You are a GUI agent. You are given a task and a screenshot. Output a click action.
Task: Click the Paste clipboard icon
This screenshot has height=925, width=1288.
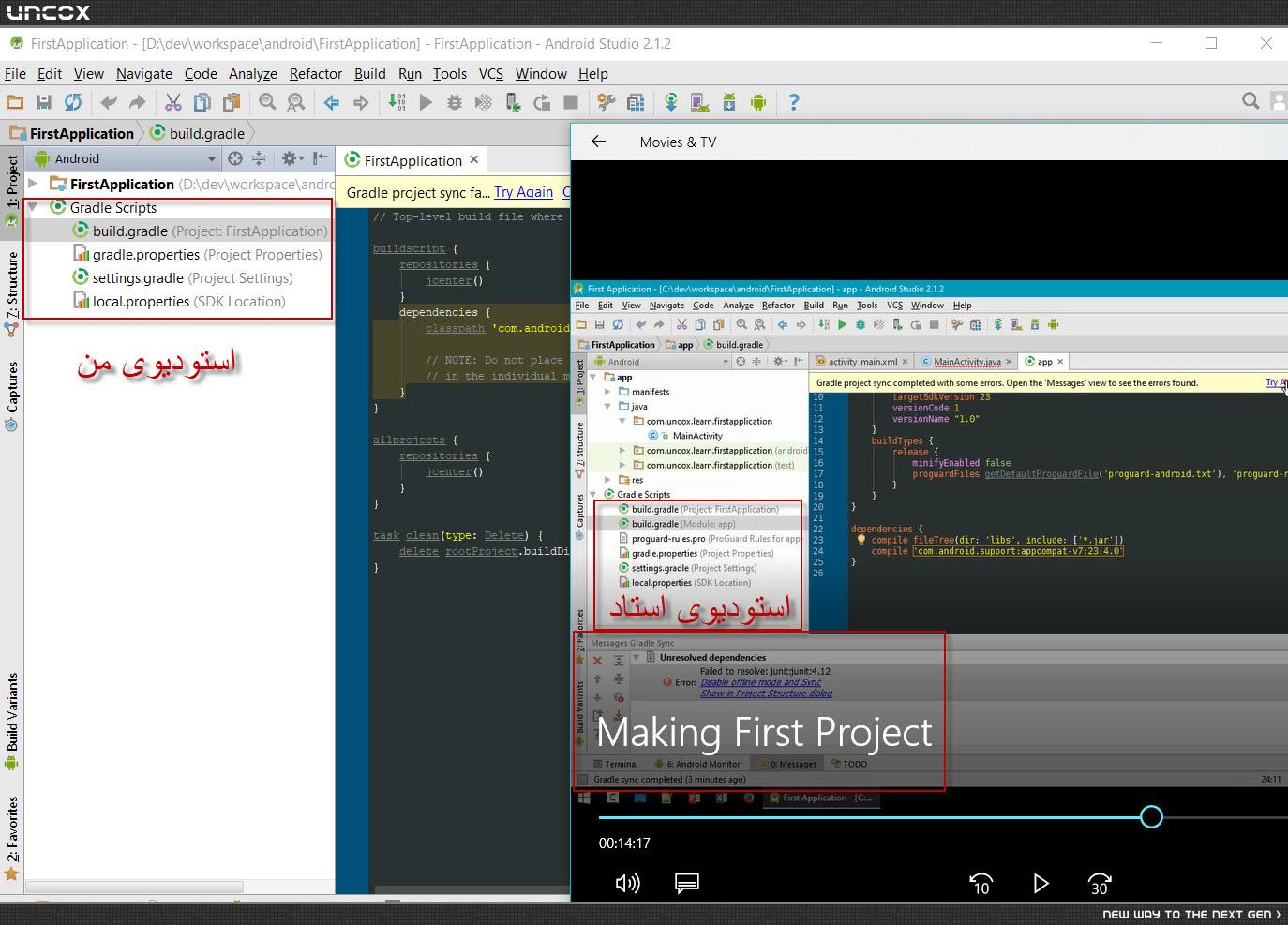[231, 102]
